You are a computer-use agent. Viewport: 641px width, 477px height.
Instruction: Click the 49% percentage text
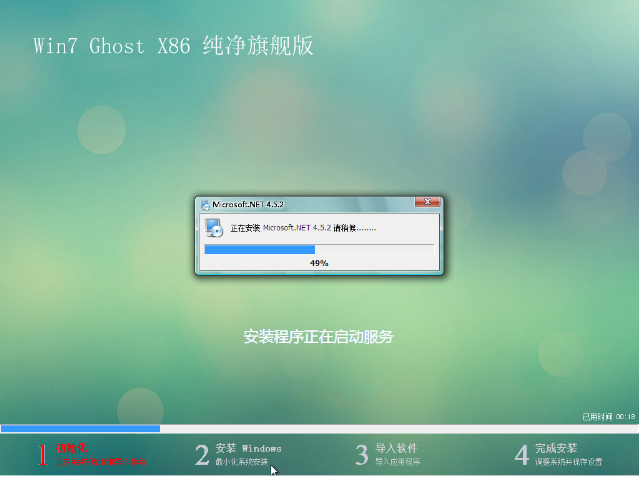[319, 263]
